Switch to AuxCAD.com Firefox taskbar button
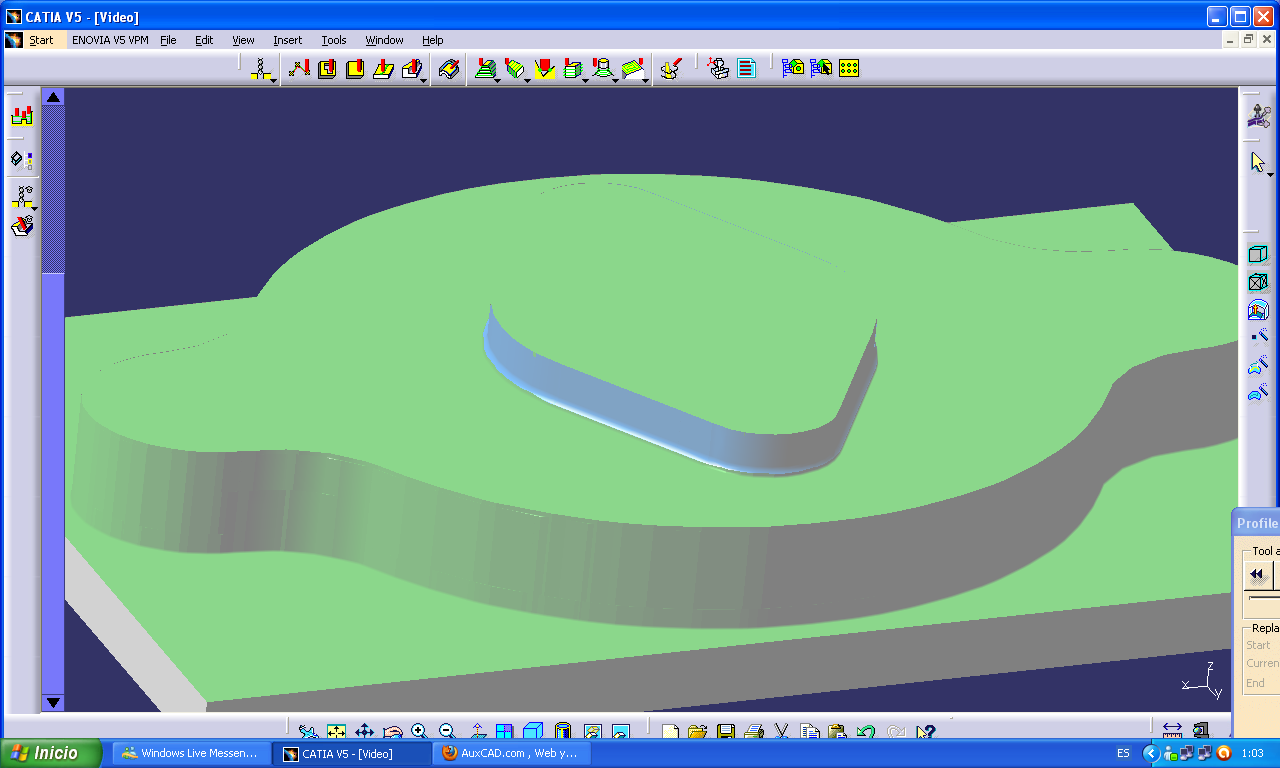Screen dimensions: 1280x768 point(511,753)
